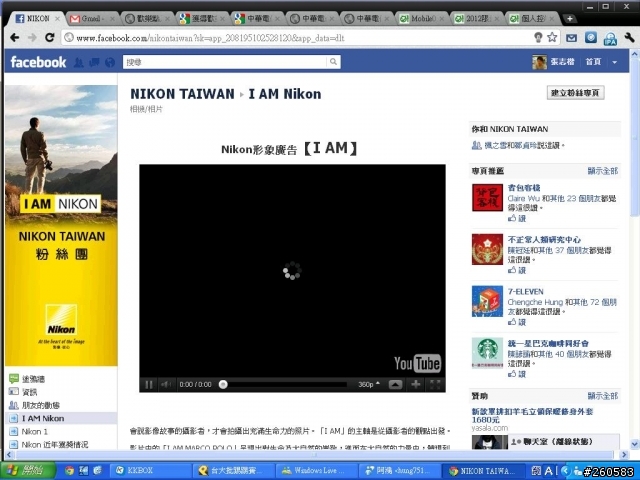Enter fullscreen on the video player

pyautogui.click(x=435, y=384)
